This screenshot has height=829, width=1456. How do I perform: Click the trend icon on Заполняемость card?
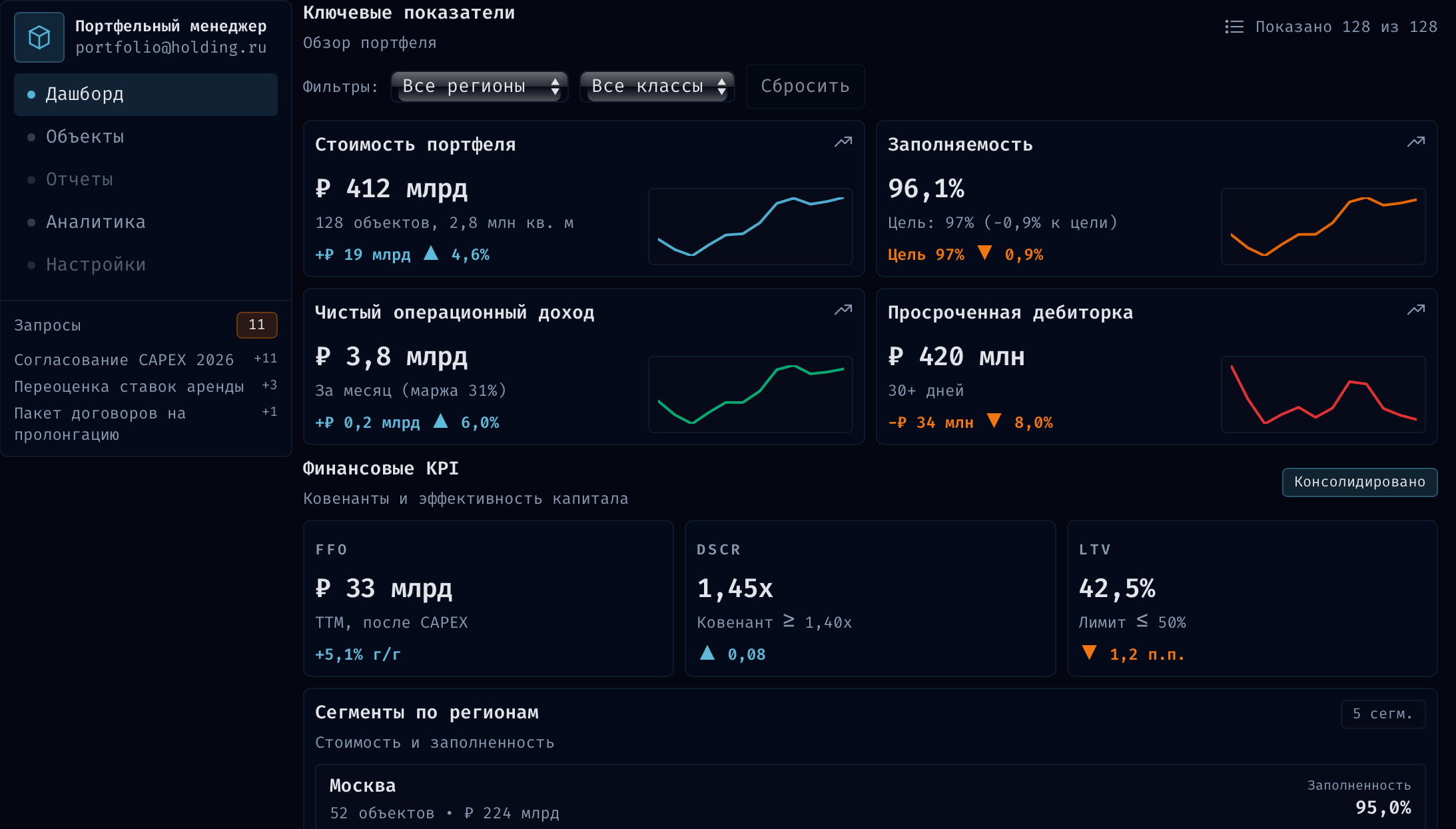(x=1415, y=142)
